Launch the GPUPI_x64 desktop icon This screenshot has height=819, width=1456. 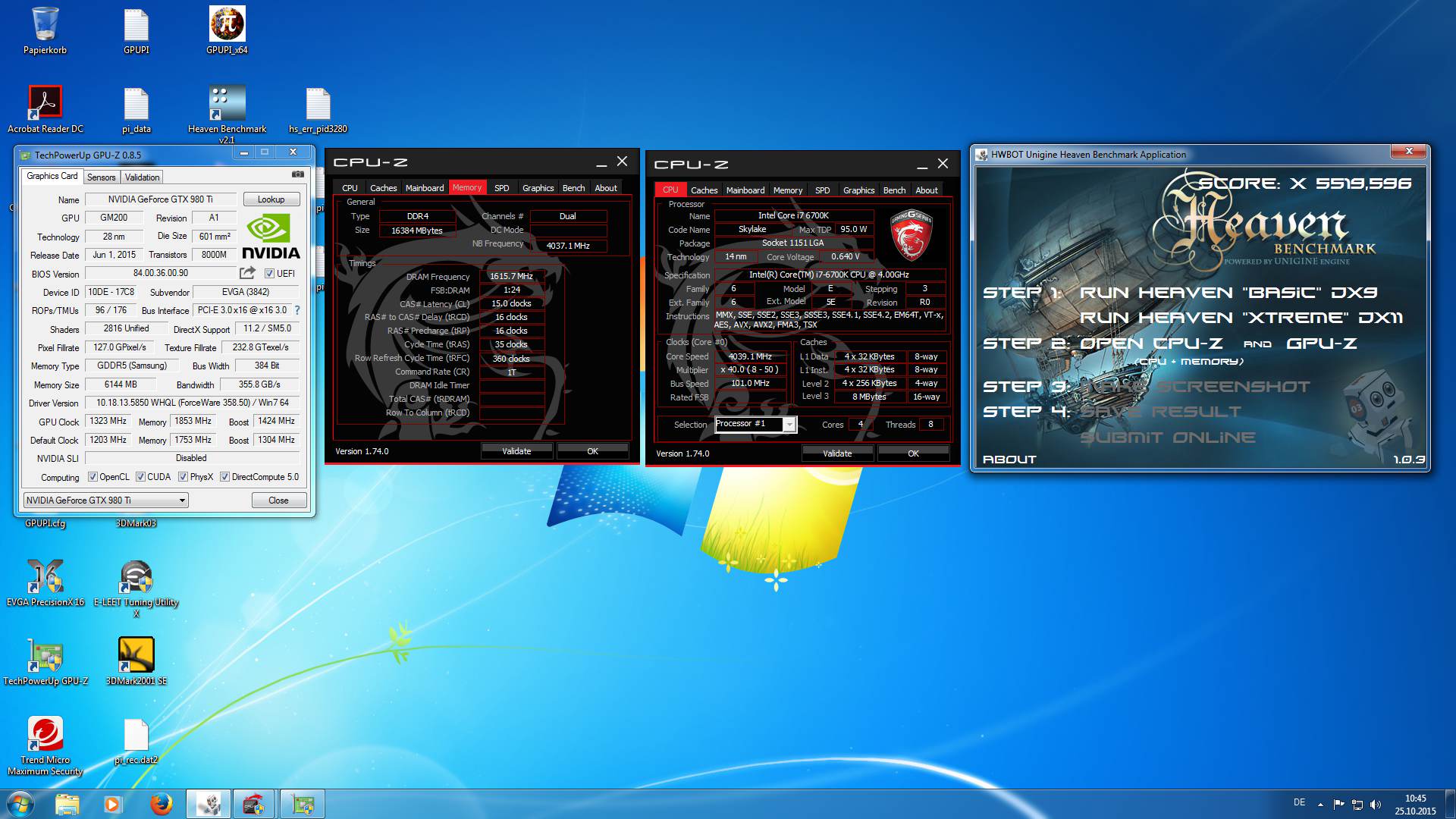coord(227,30)
